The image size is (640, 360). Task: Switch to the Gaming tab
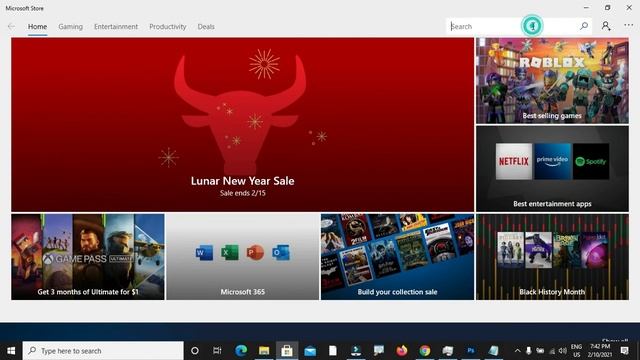70,27
